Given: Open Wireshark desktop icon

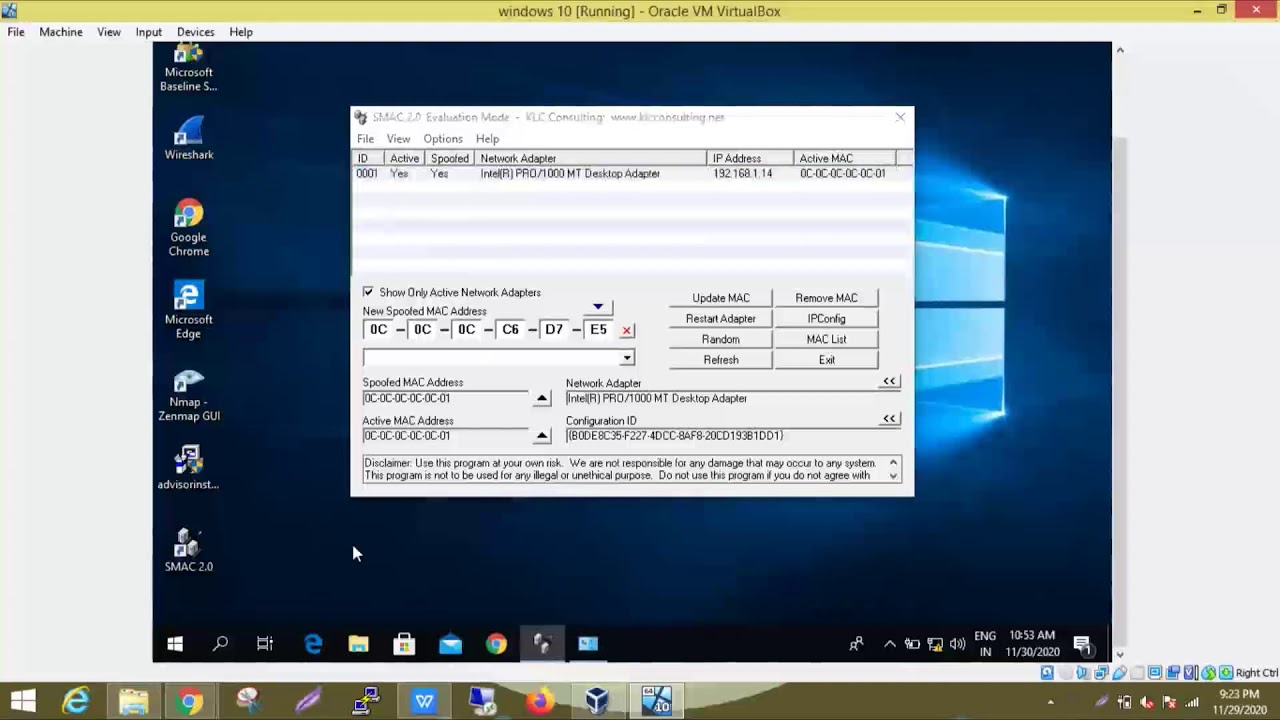Looking at the screenshot, I should 188,138.
